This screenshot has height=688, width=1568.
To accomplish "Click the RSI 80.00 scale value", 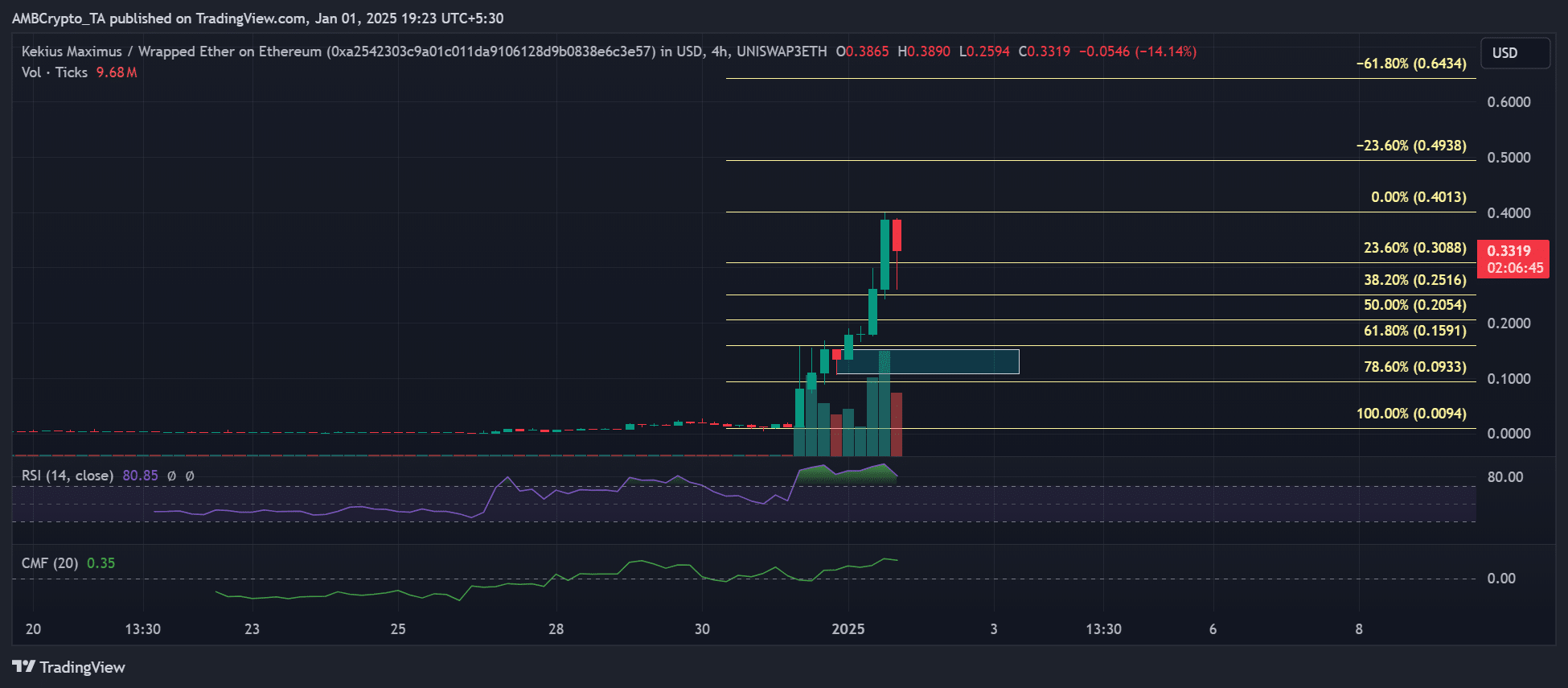I will 1505,477.
